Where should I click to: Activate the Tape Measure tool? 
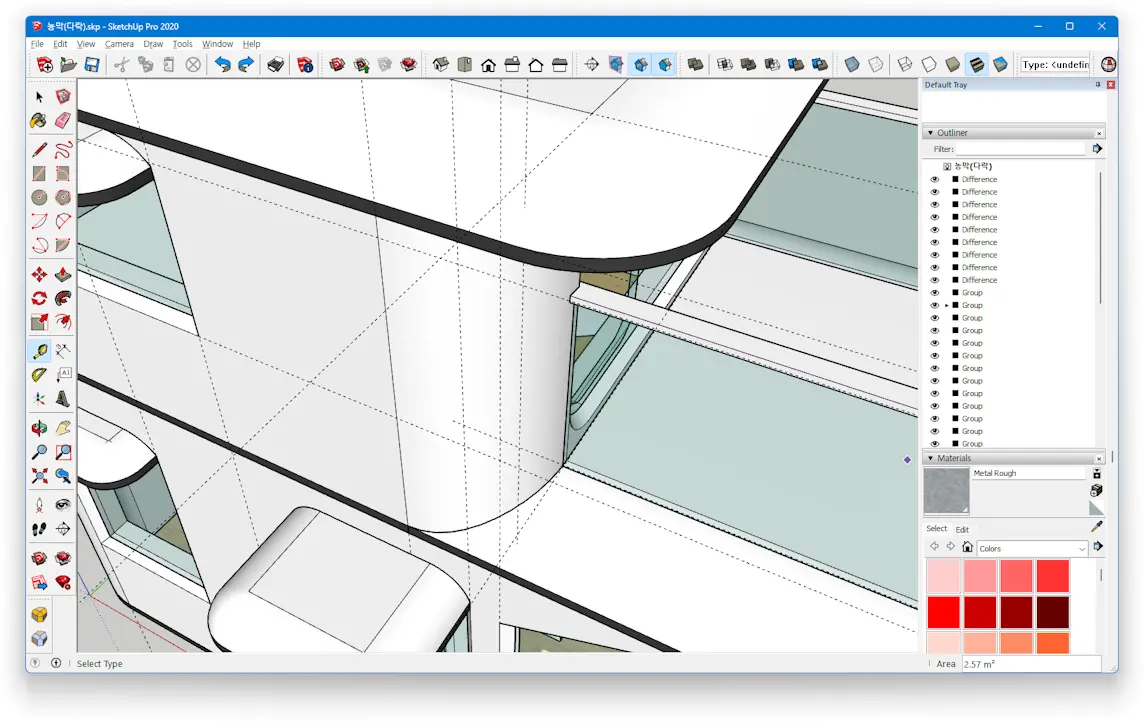[39, 351]
